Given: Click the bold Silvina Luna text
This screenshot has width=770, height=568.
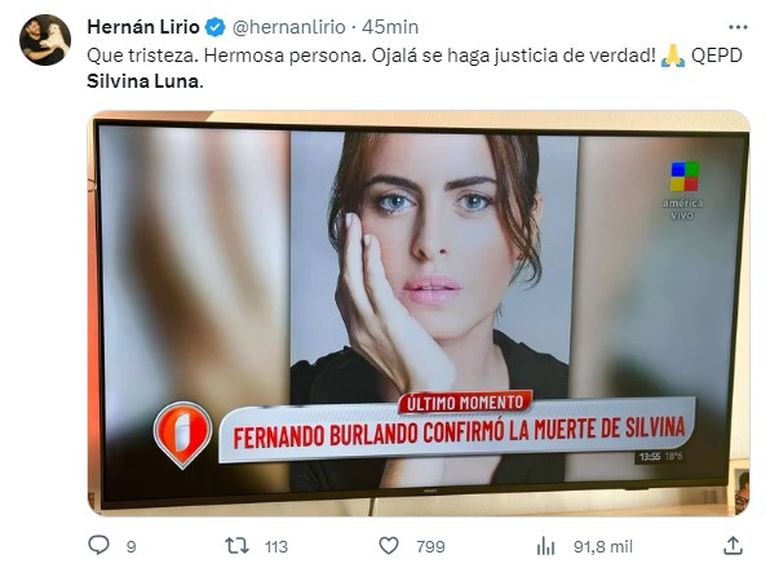Looking at the screenshot, I should (143, 81).
